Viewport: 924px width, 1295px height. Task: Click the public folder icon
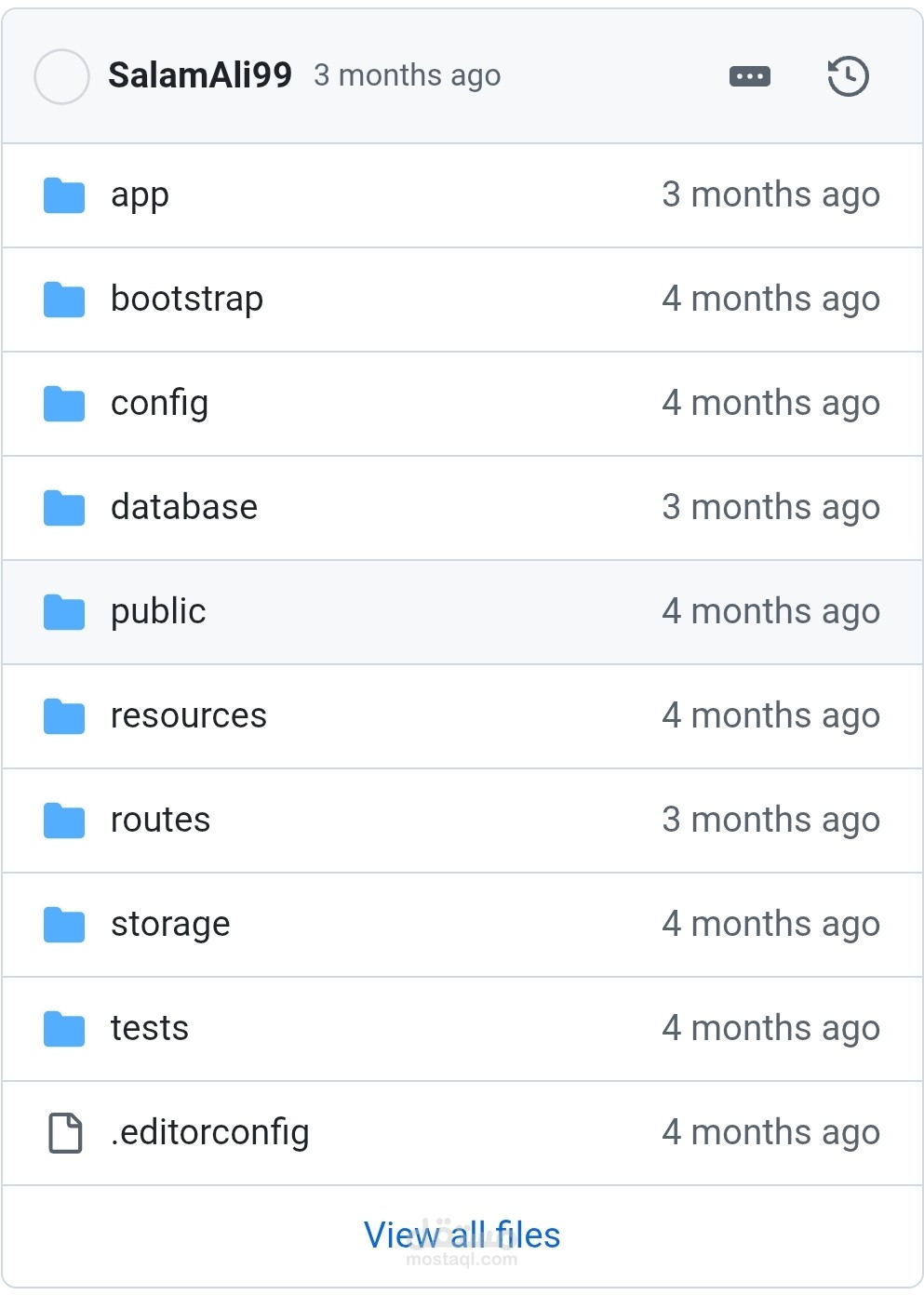pos(64,612)
